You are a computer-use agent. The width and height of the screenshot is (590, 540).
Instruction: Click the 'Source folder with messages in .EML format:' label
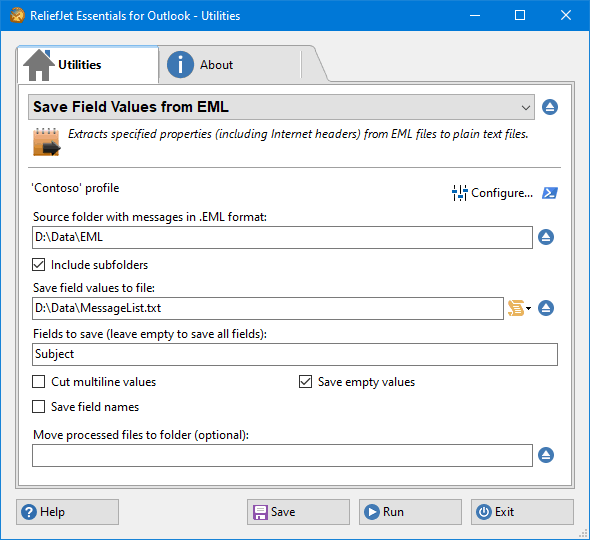coord(150,217)
